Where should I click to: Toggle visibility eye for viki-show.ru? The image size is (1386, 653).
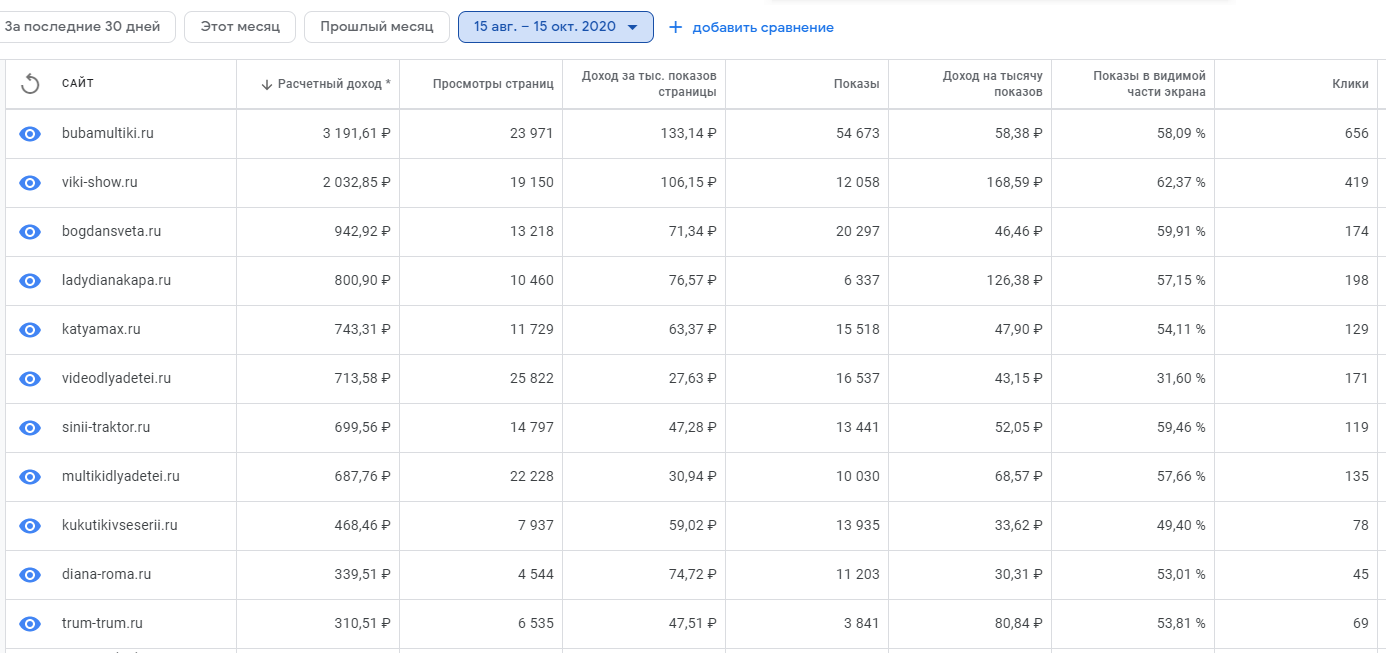[x=30, y=182]
